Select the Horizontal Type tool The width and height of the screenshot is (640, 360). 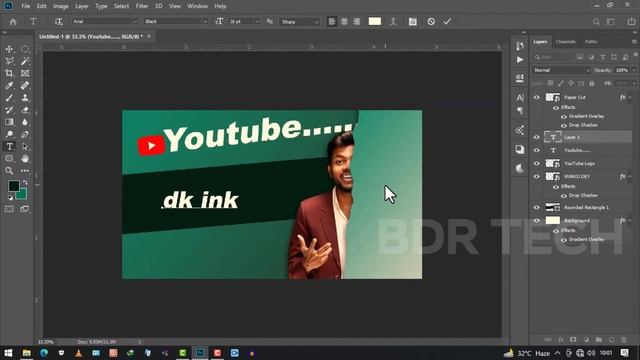coord(9,147)
